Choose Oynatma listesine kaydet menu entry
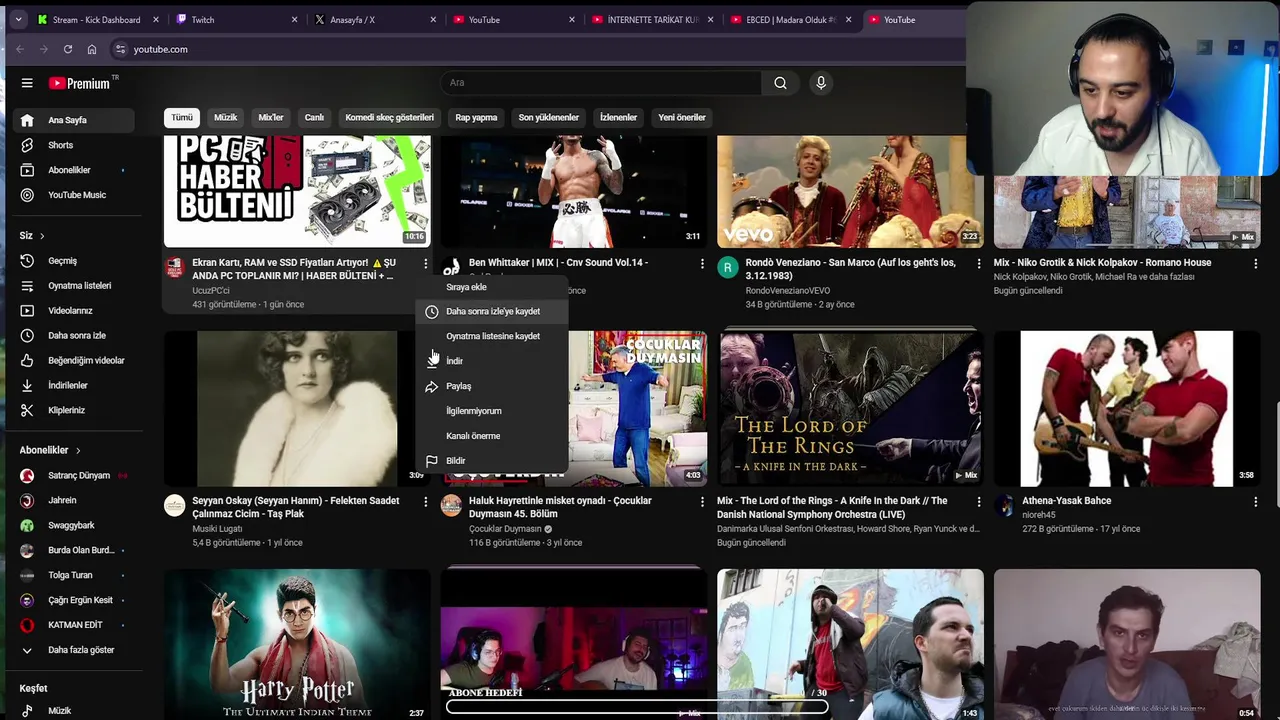 [492, 336]
